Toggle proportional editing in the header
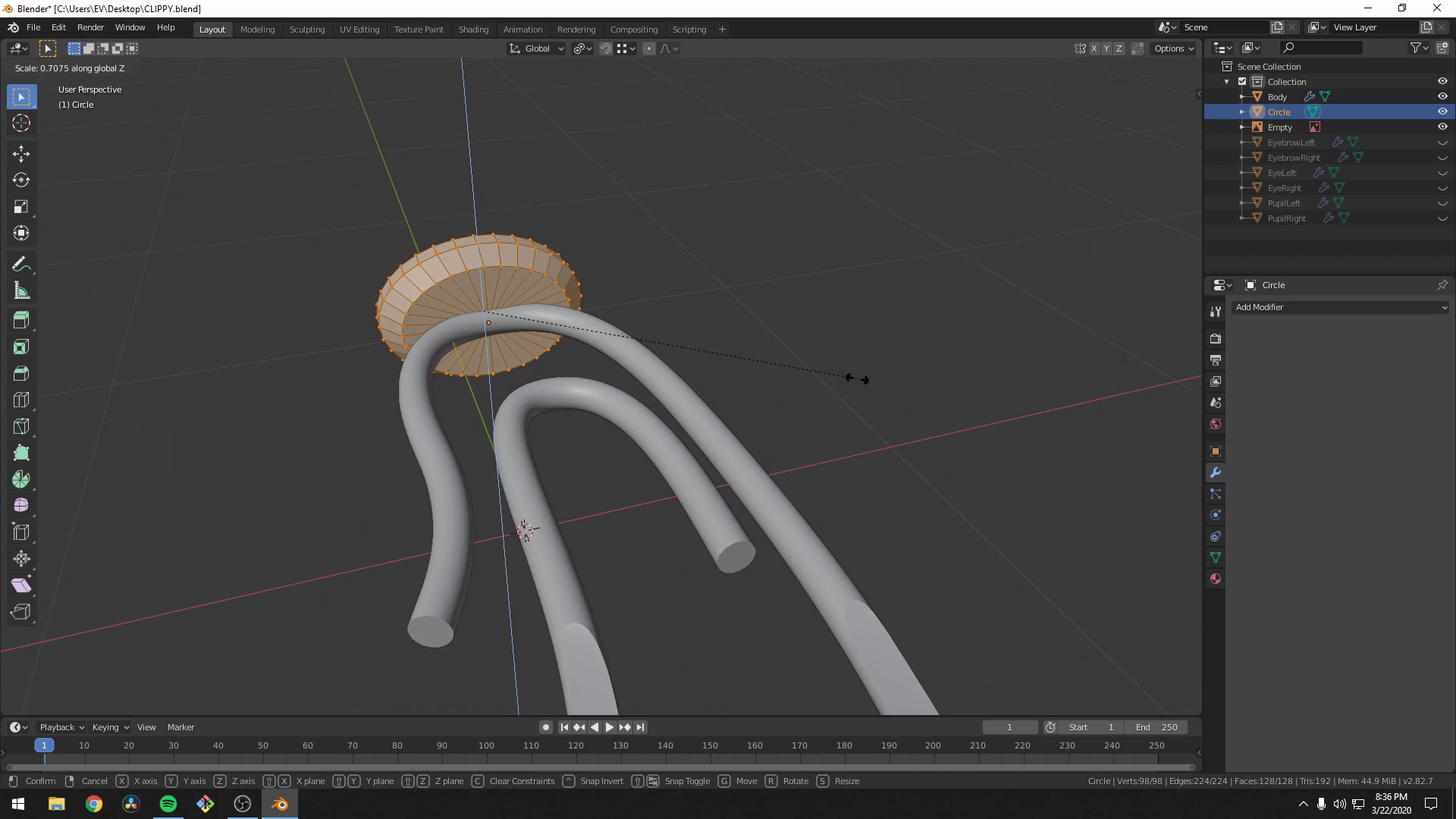The image size is (1456, 819). point(649,48)
